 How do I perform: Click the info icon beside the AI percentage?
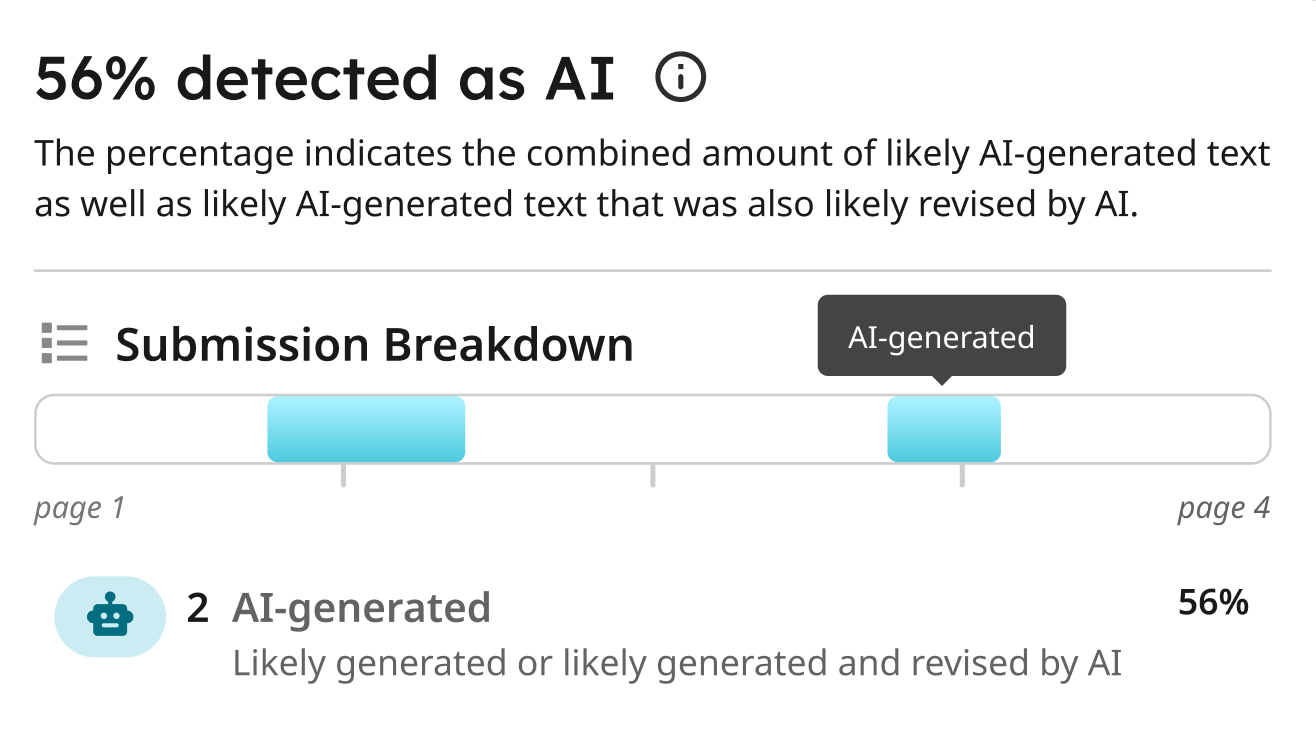click(681, 78)
